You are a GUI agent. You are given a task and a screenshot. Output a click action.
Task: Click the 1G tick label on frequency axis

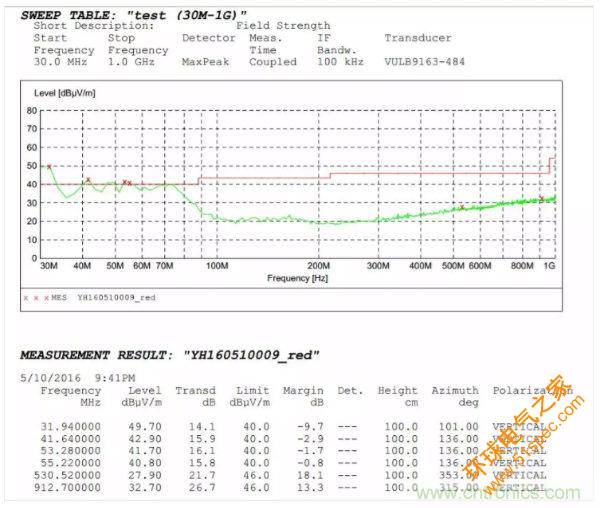coord(549,266)
